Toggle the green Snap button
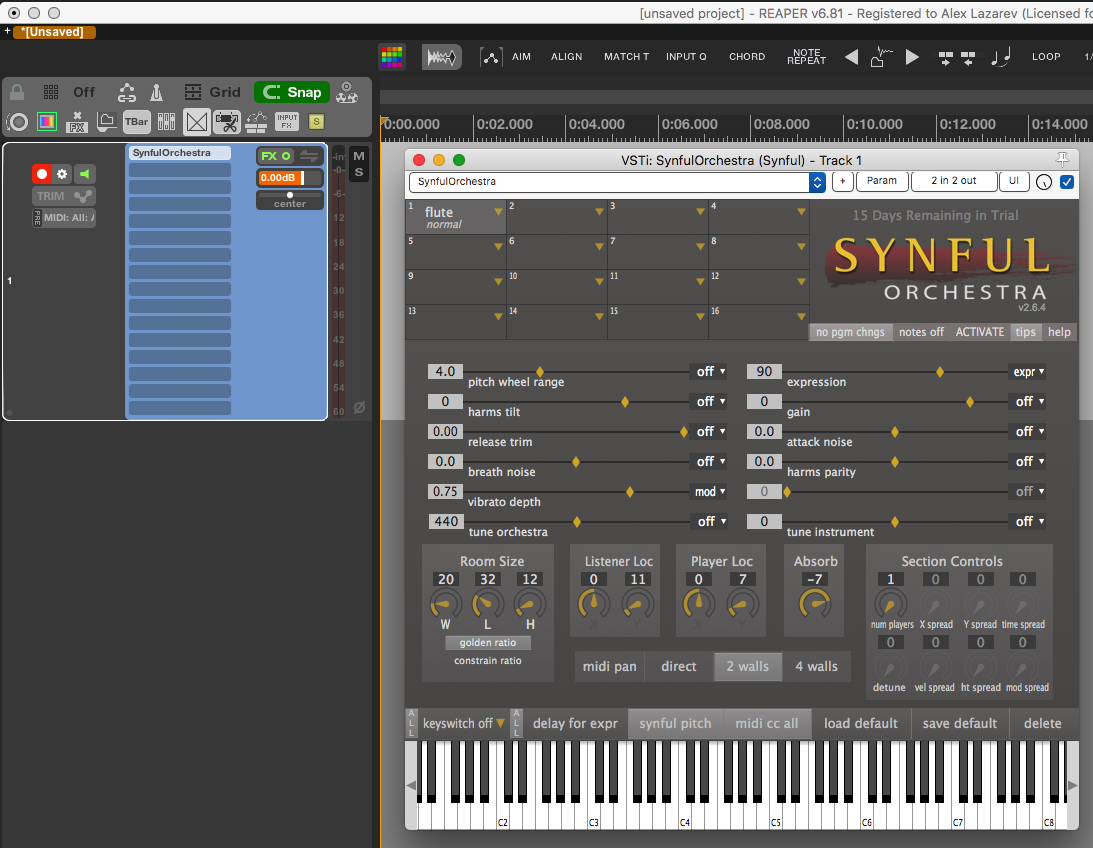 291,92
